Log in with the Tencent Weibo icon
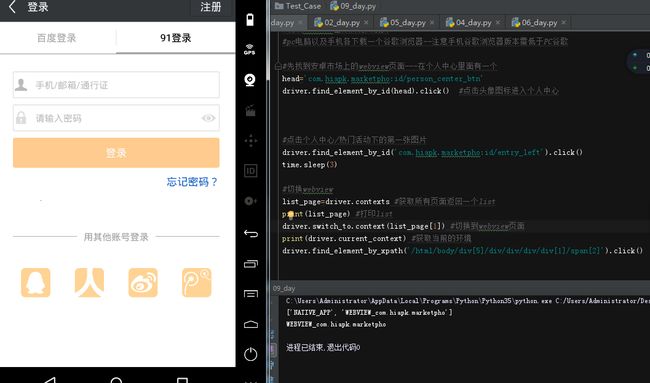 pos(196,283)
